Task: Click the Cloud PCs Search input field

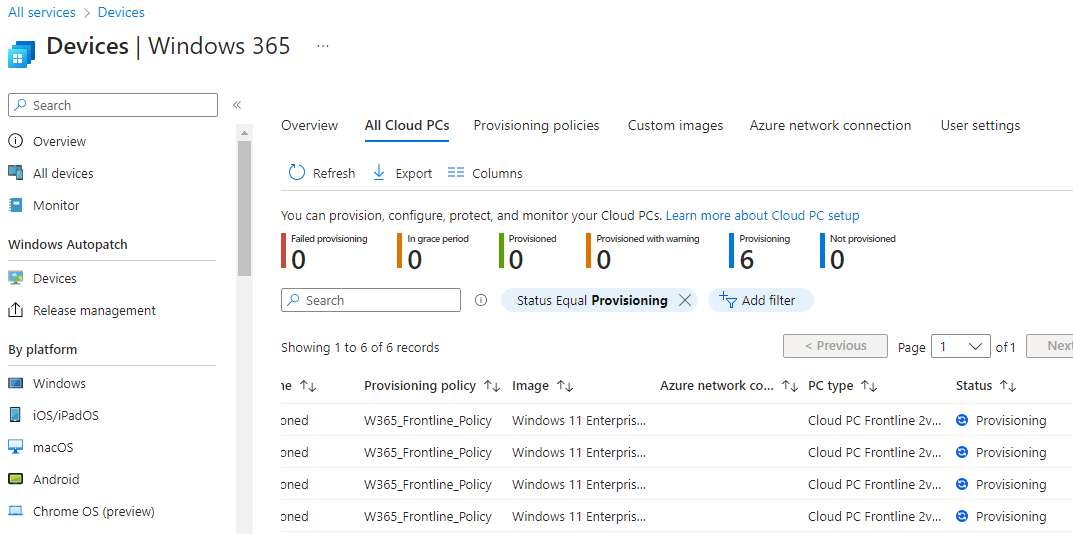Action: 371,300
